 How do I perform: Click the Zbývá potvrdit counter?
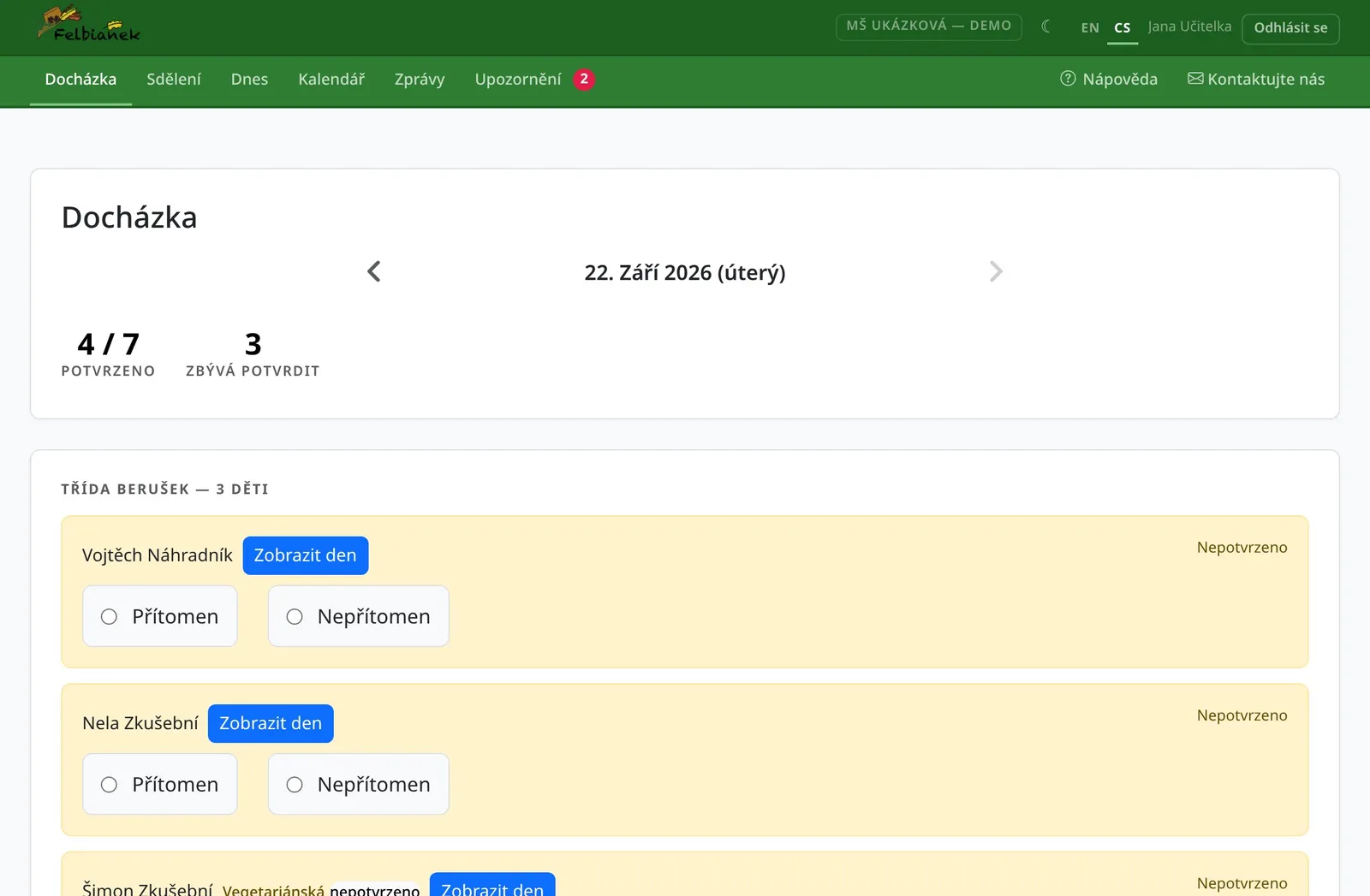[x=253, y=354]
